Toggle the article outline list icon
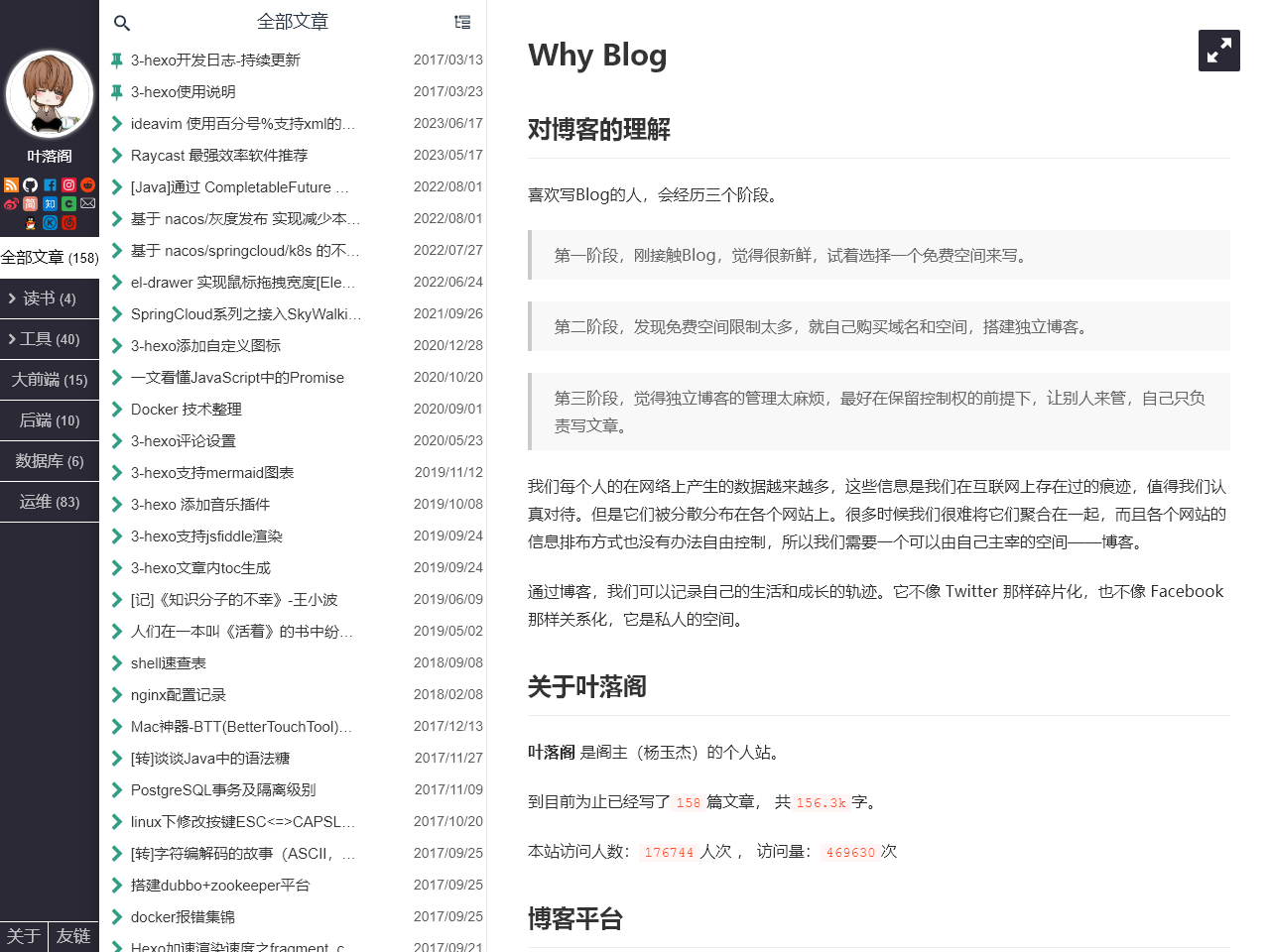This screenshot has height=952, width=1270. coord(462,22)
